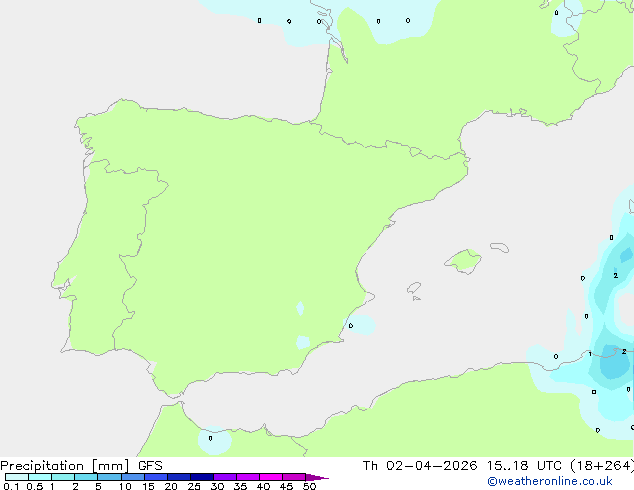Screen dimensions: 634x490
Task: Pick the dark navy 25–30 mm legend swatch
Action: (x=202, y=477)
